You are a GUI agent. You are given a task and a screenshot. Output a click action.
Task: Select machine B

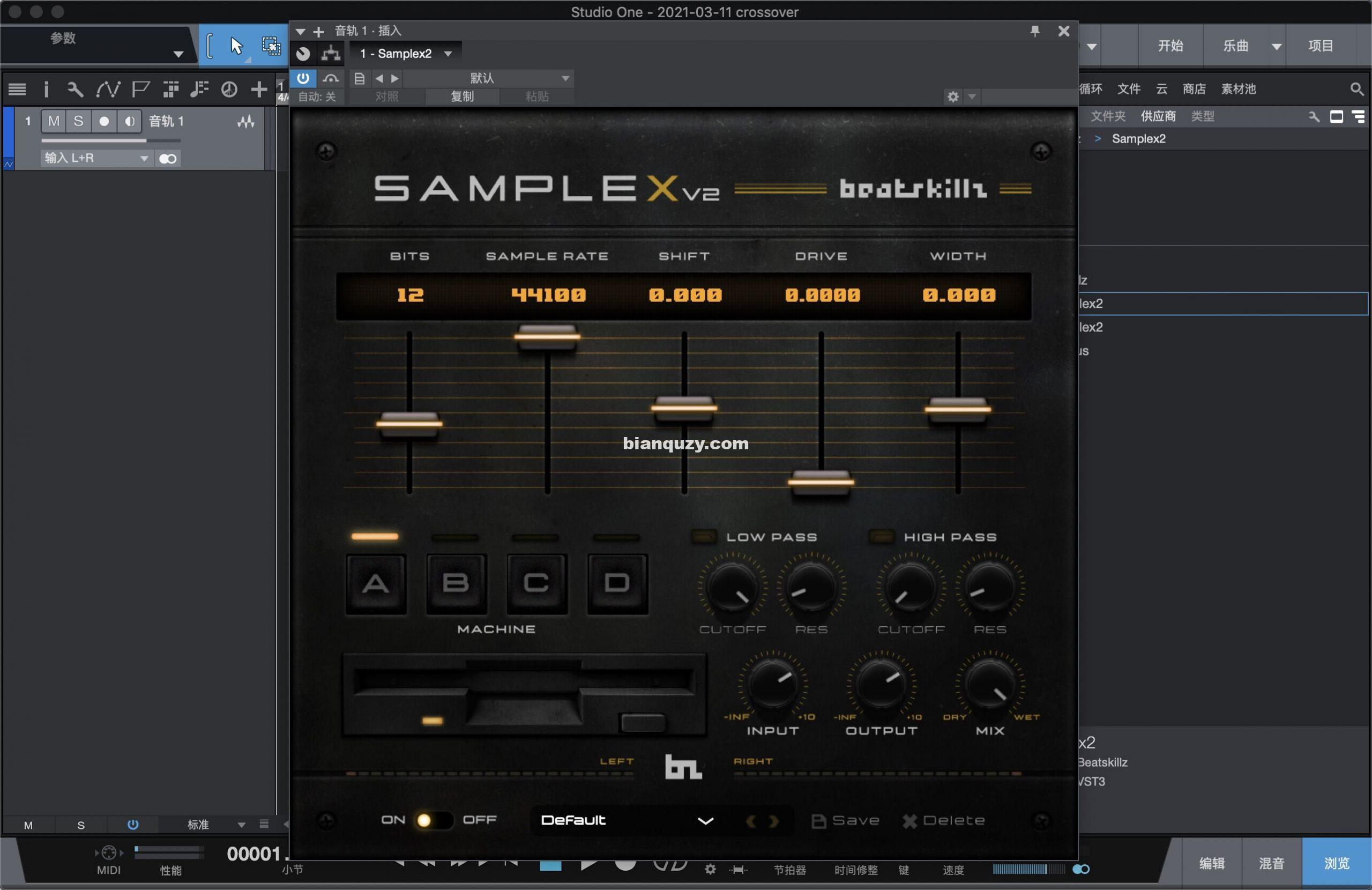[456, 584]
